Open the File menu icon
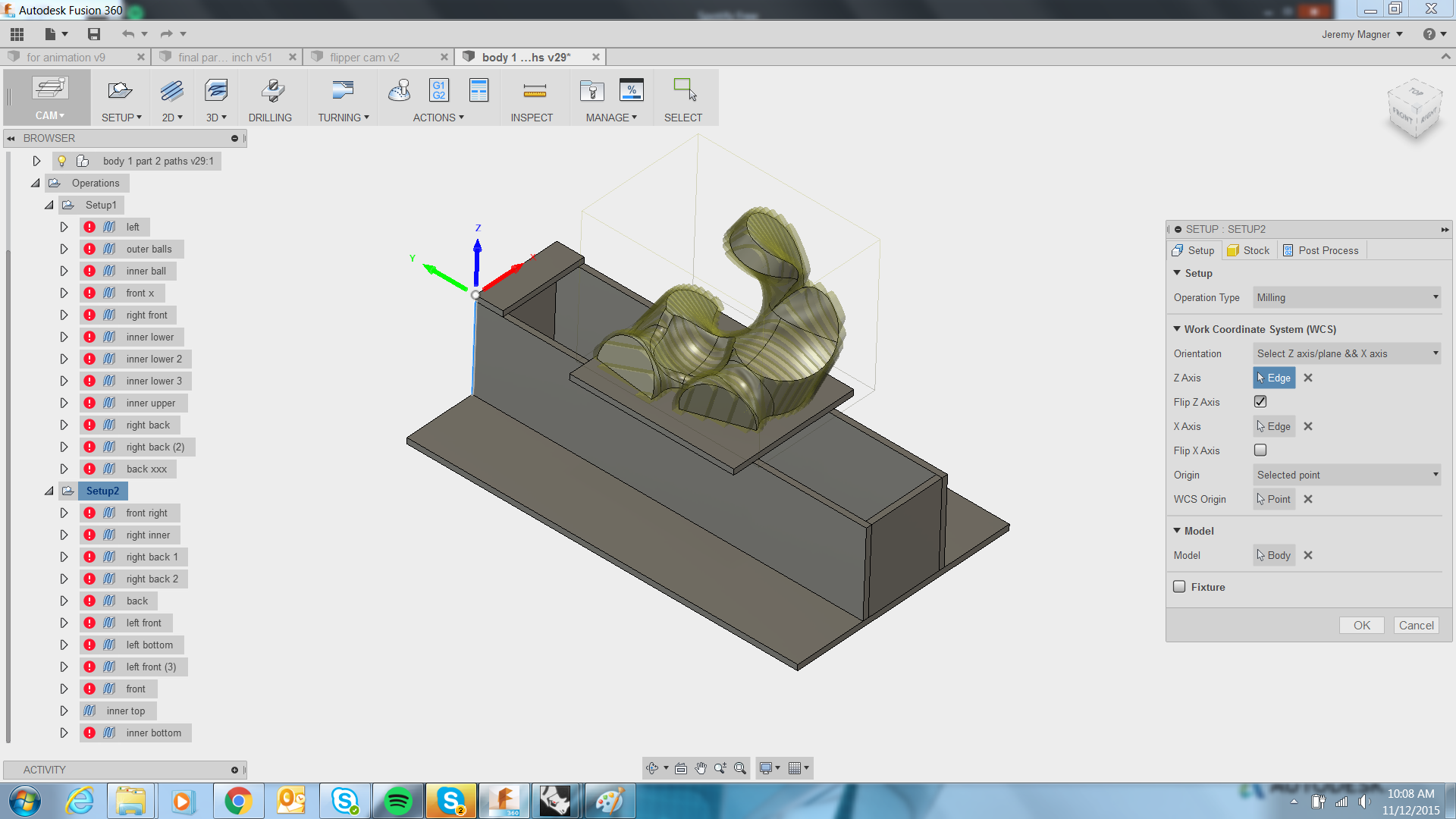The height and width of the screenshot is (819, 1456). (x=50, y=34)
